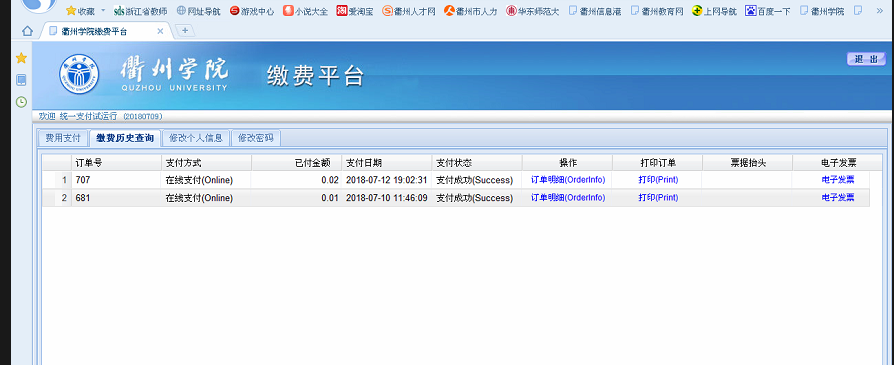Open the 华东师范大 bookmark
Screen dimensions: 894x365
[x=533, y=11]
